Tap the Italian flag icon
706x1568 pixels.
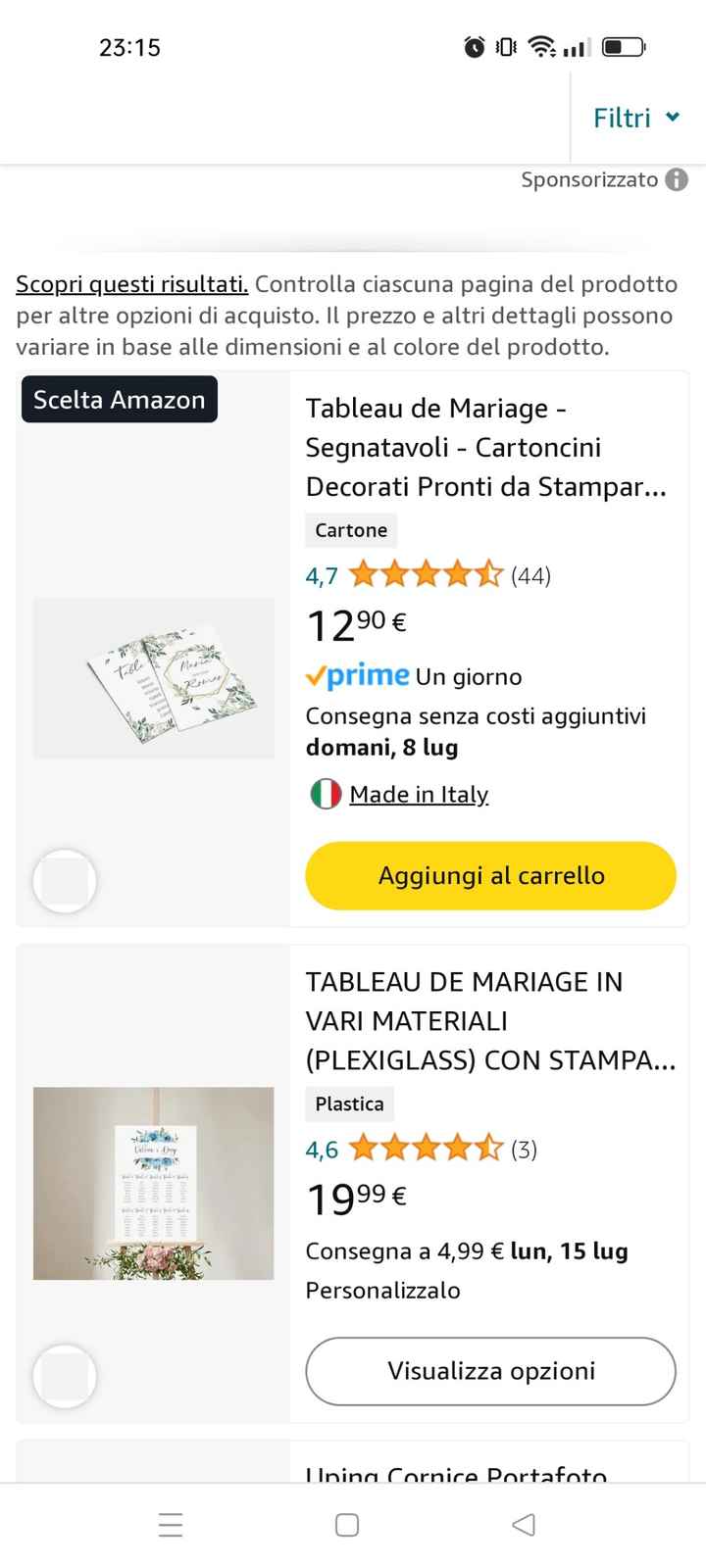pyautogui.click(x=326, y=795)
